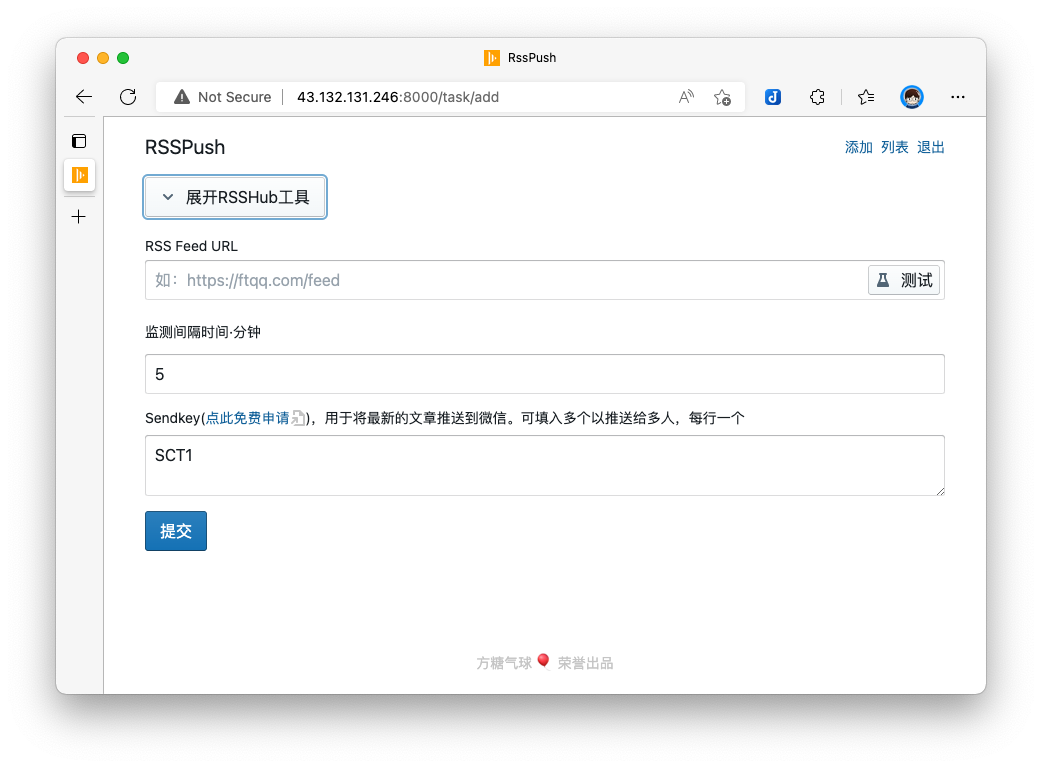Open the 添加 navigation link
Viewport: 1042px width, 768px height.
[859, 147]
